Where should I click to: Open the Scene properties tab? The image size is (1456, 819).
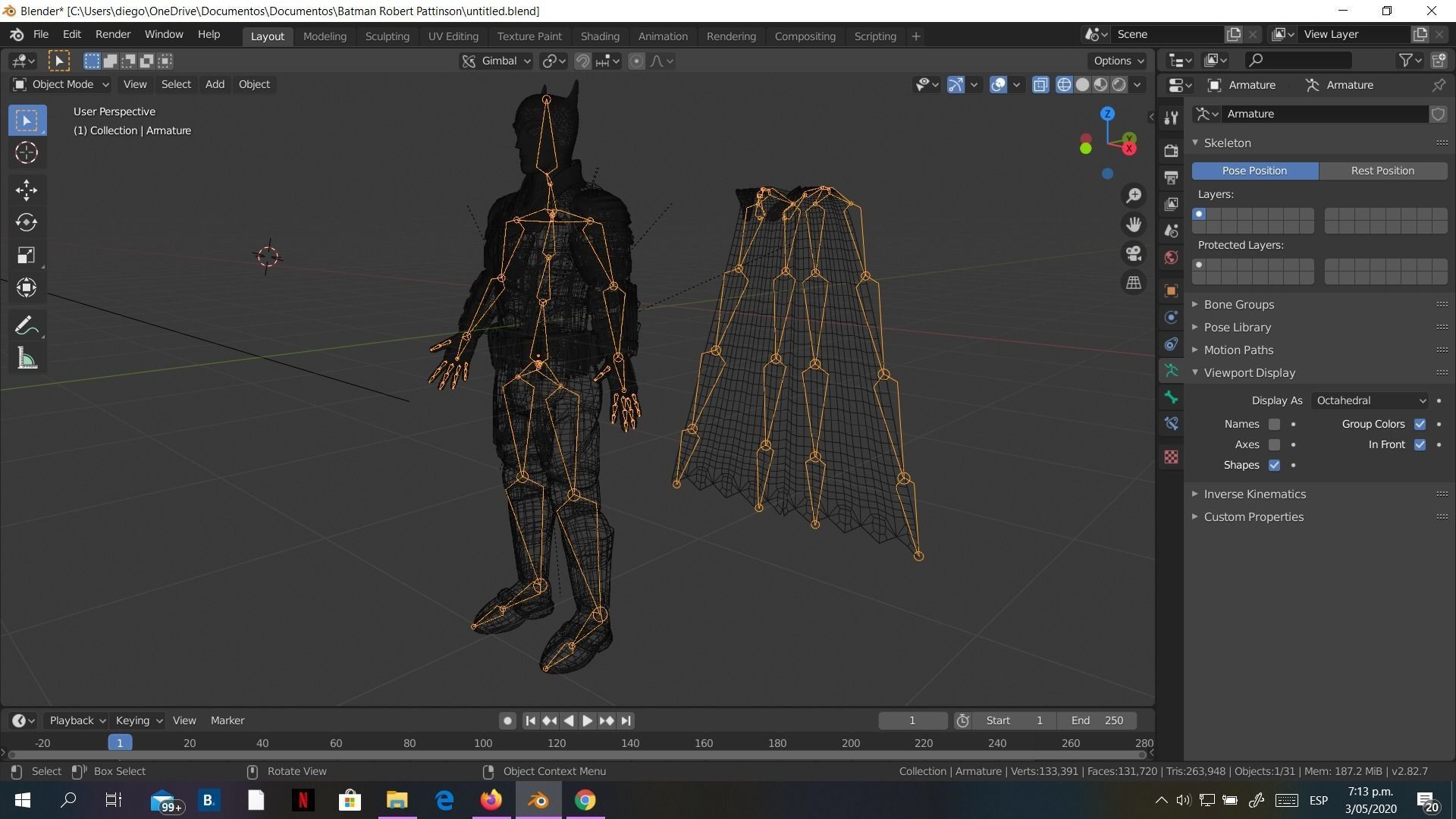[1172, 231]
